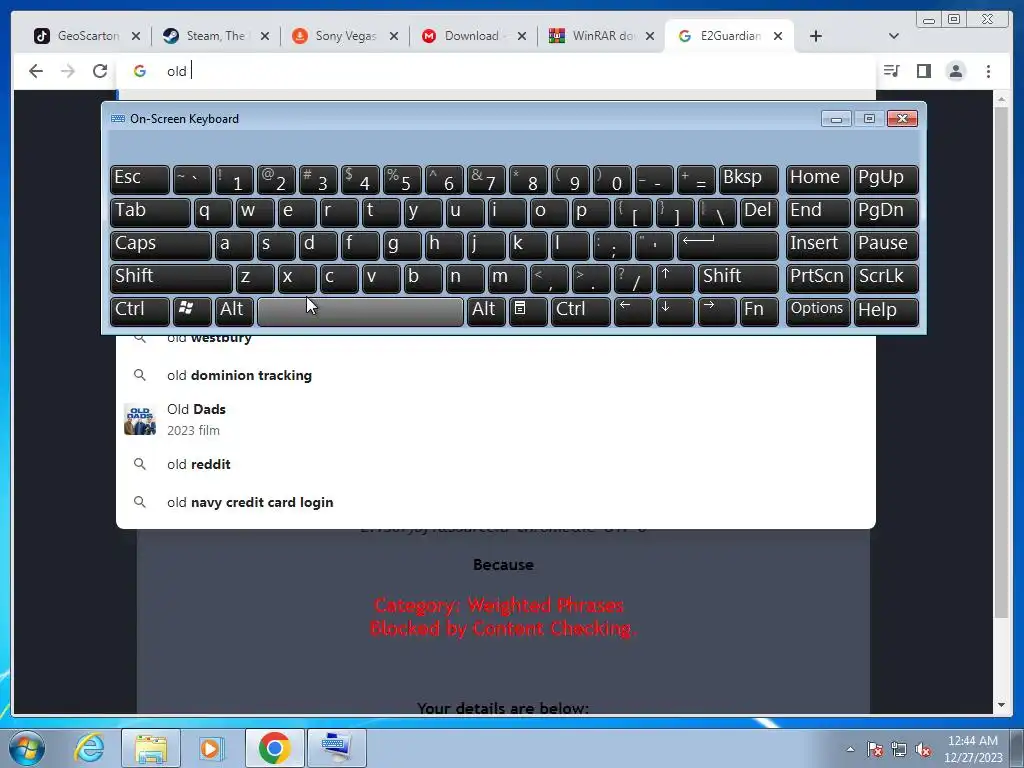The width and height of the screenshot is (1024, 768).
Task: Click Old Dads movie poster thumbnail
Action: (140, 419)
